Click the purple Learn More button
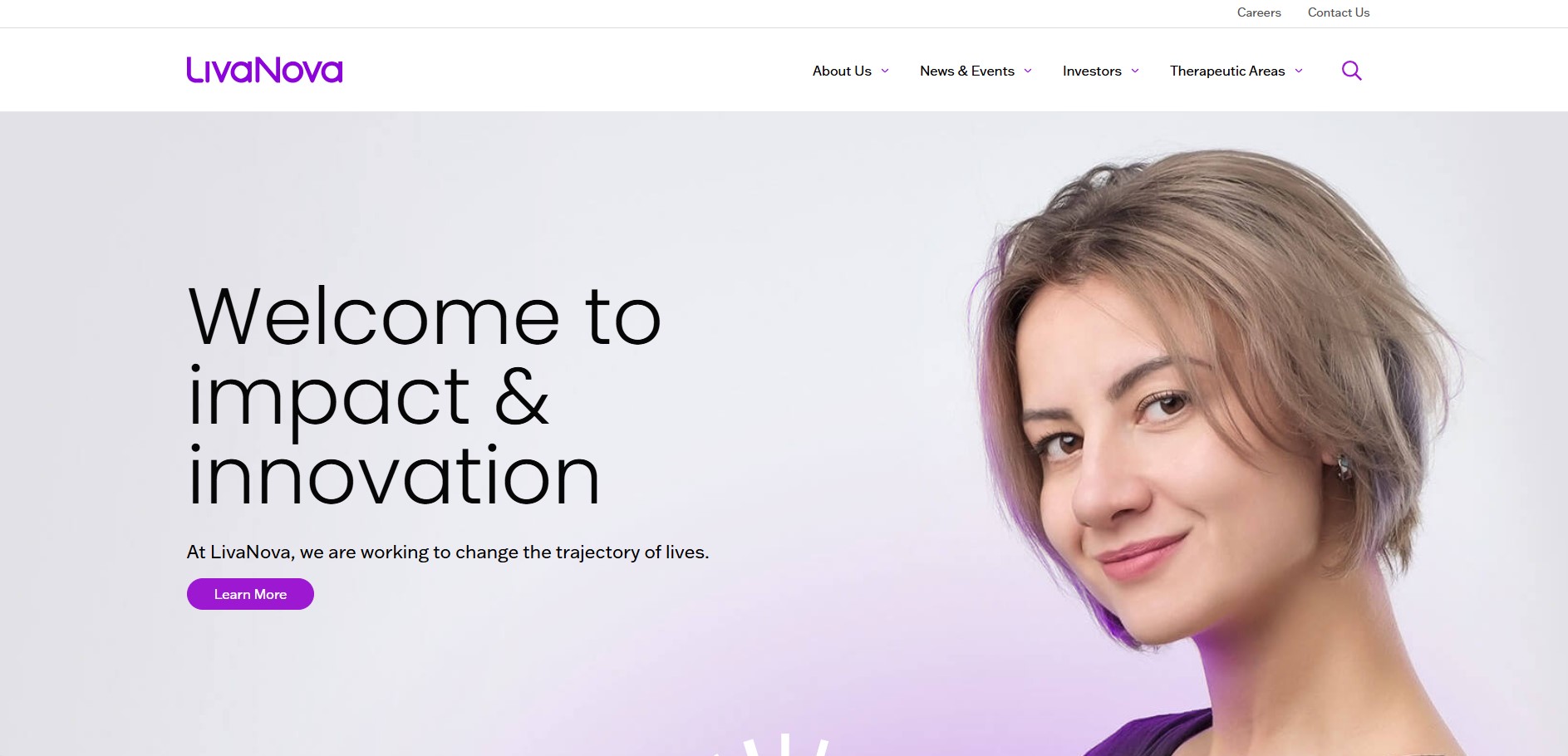This screenshot has height=756, width=1568. [250, 594]
